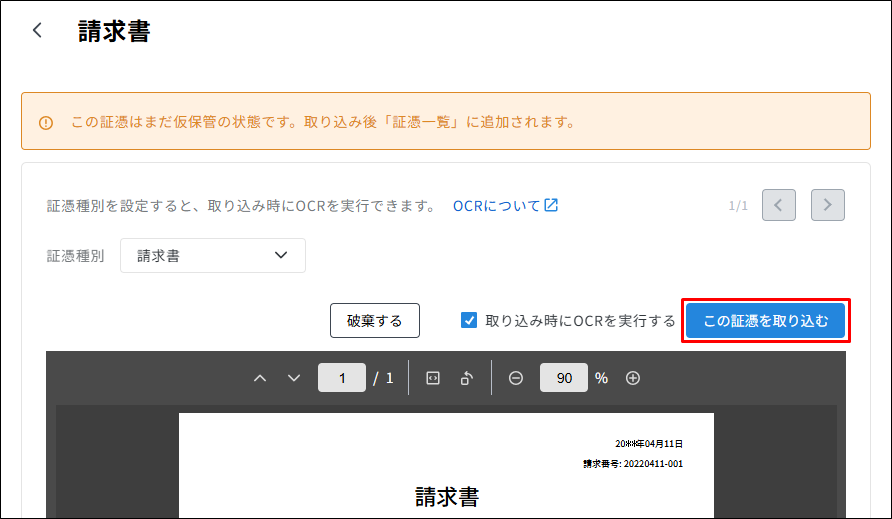Click the date 20**年04月11日 in the PDF

coord(649,444)
